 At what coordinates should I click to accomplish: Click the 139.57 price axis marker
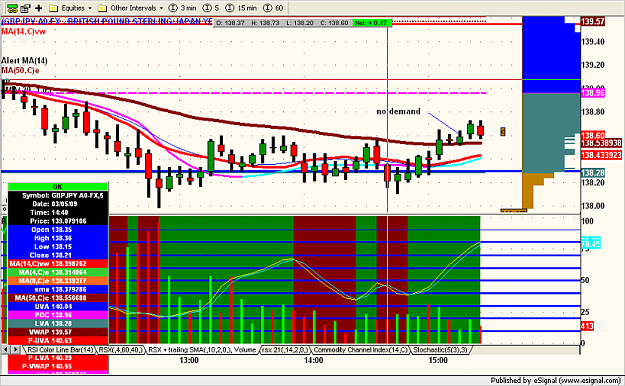[593, 22]
